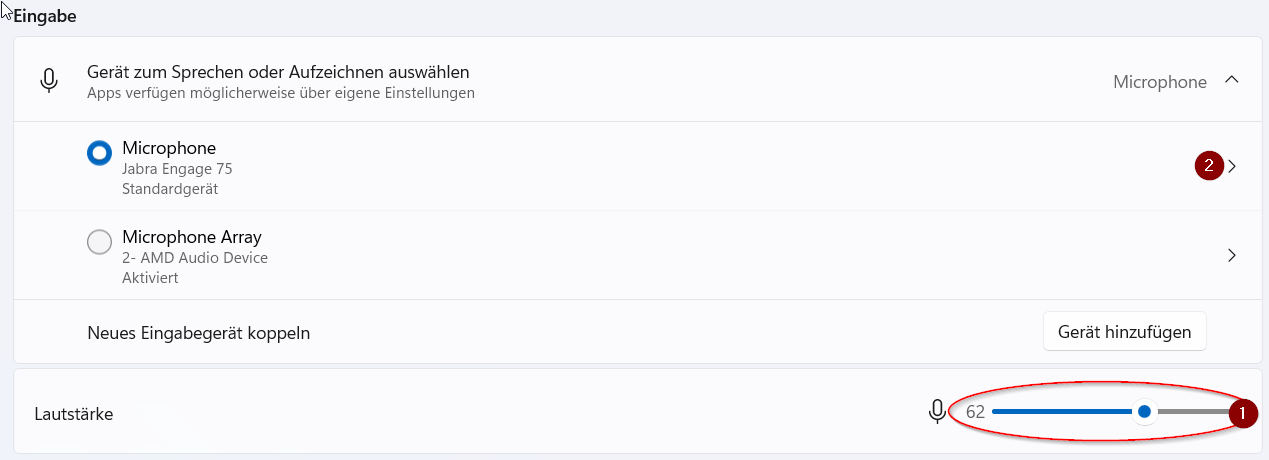Mute the microphone icon beside volume slider

(x=937, y=411)
